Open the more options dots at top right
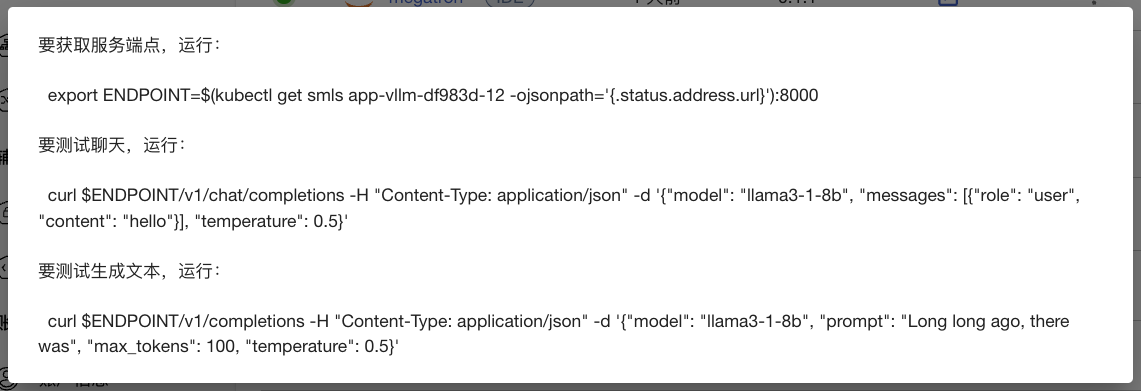1141x391 pixels. 1093,2
